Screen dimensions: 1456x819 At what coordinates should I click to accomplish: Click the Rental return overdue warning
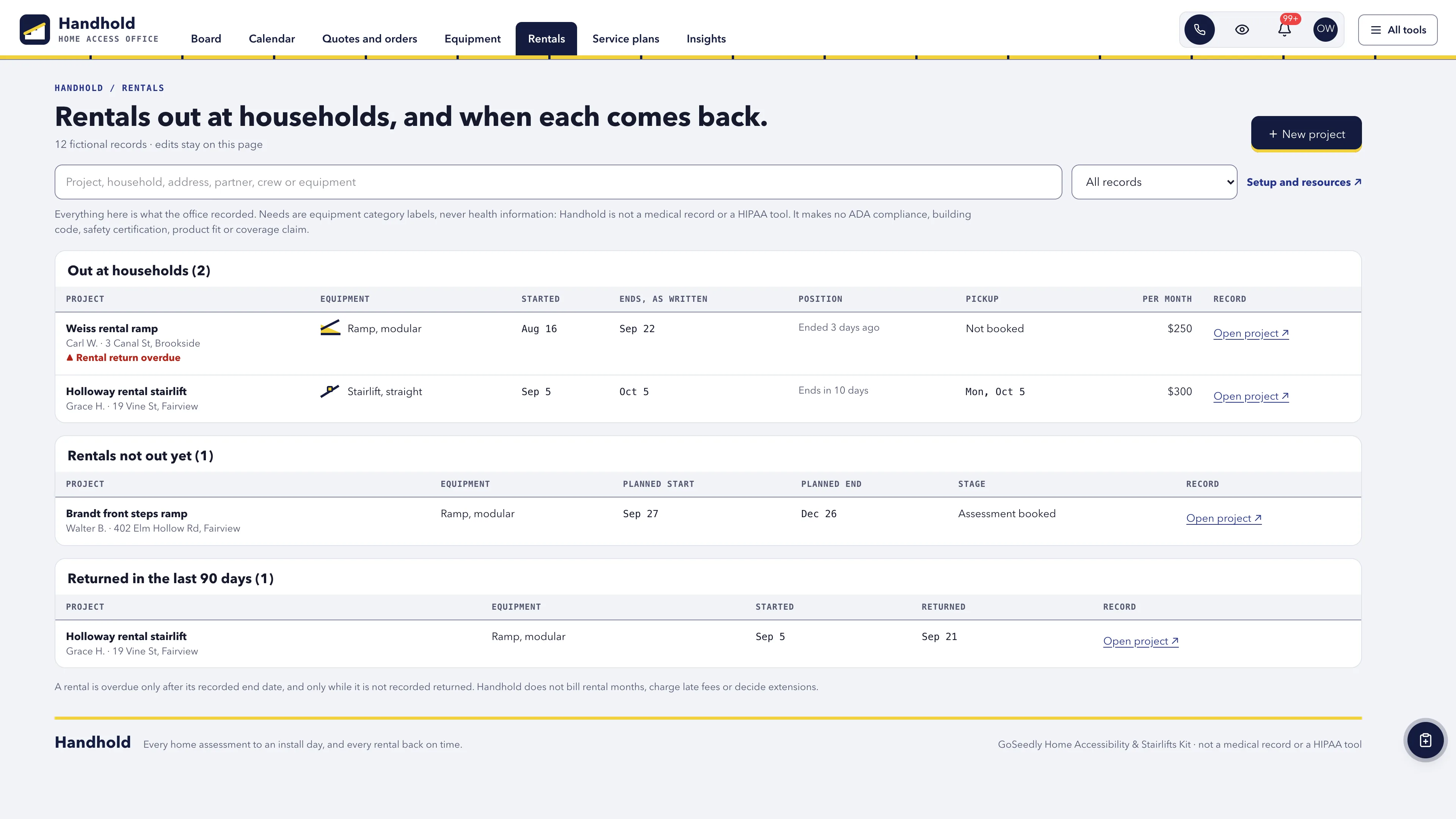coord(123,358)
